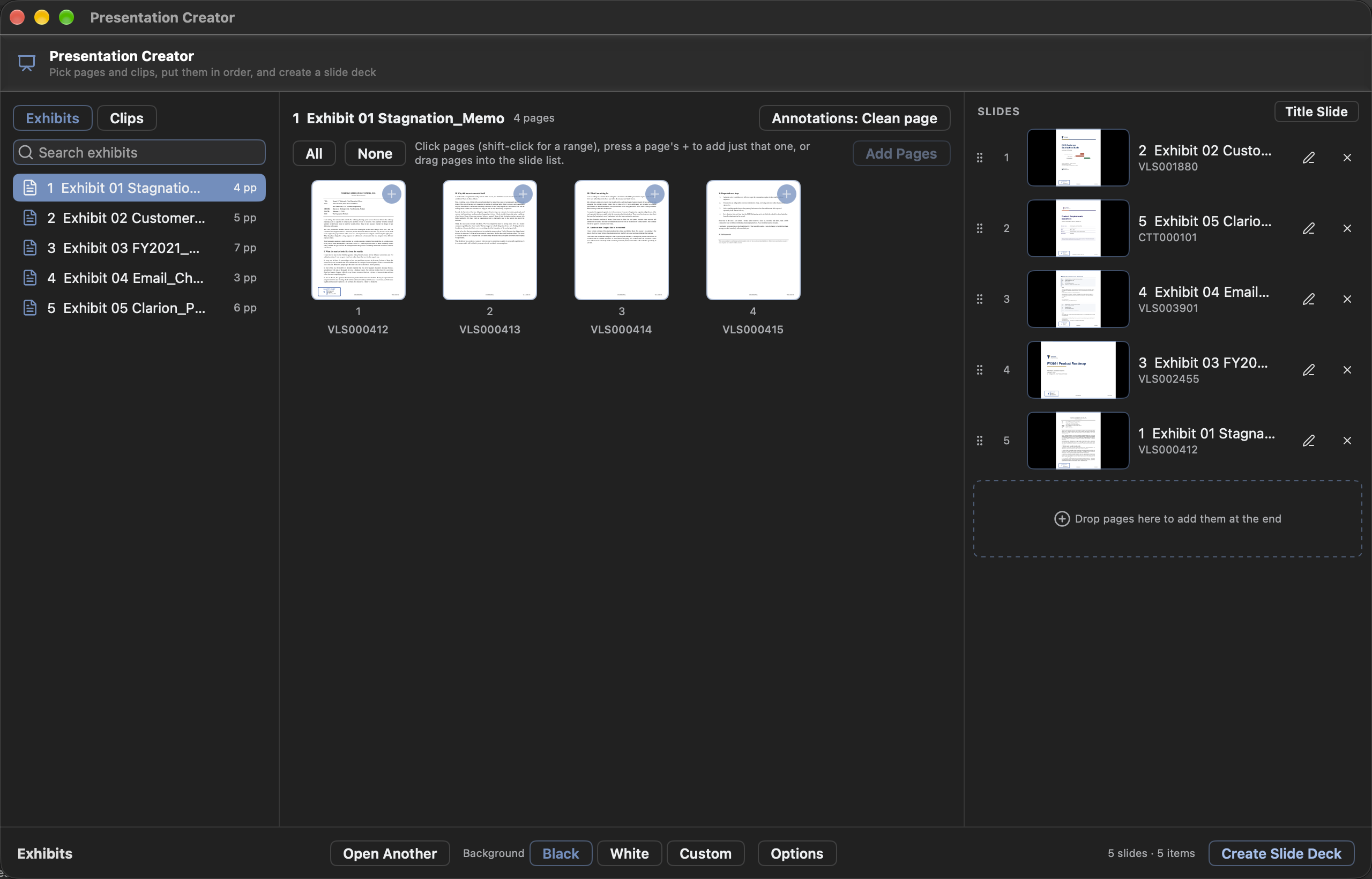Click Create Slide Deck
Screen dimensions: 1372x879
click(1281, 853)
